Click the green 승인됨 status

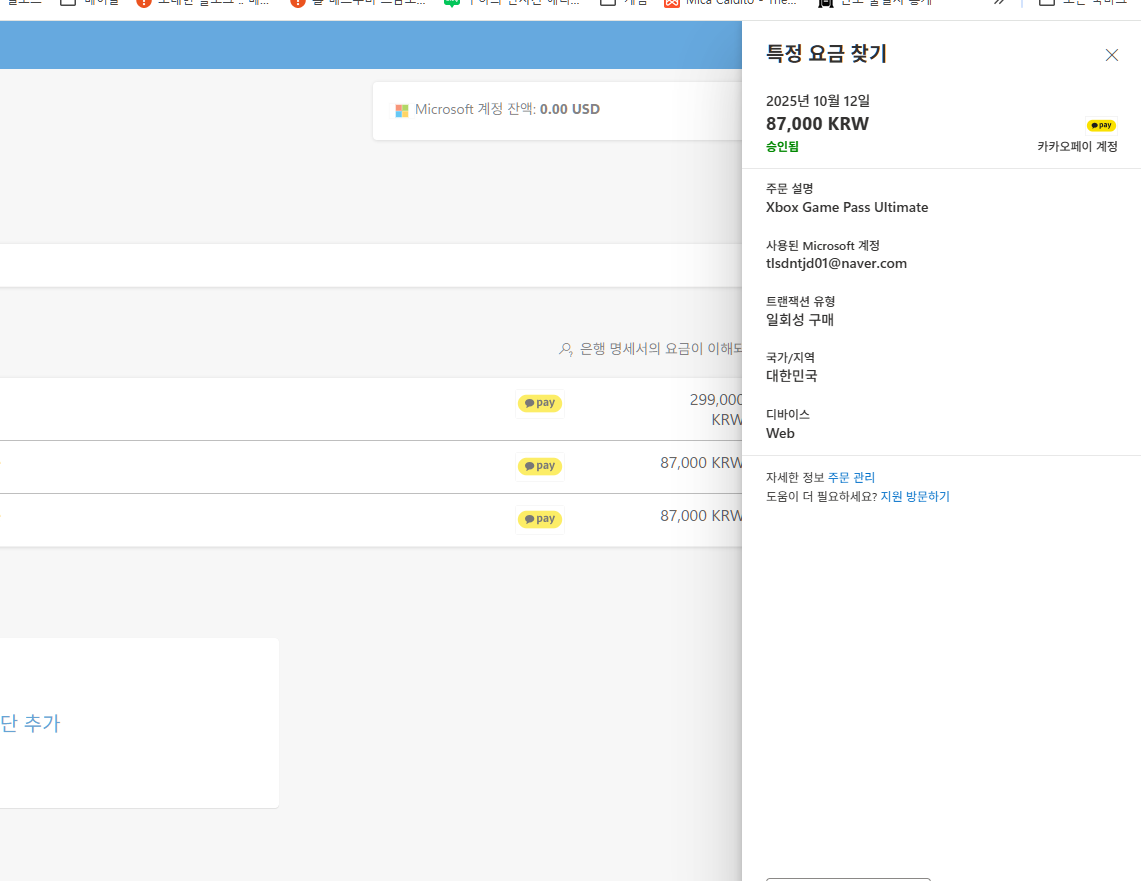[x=782, y=146]
